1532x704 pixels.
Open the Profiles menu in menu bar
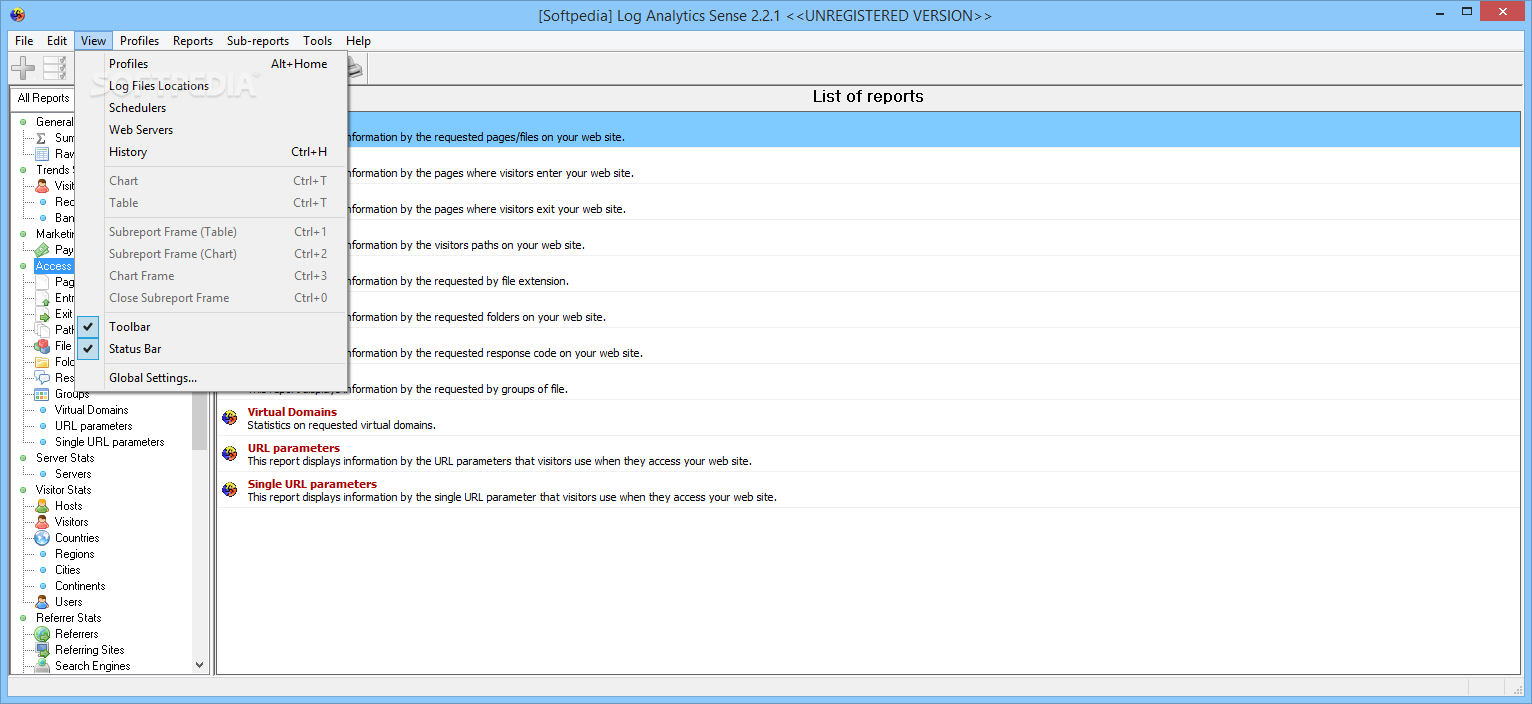(140, 41)
